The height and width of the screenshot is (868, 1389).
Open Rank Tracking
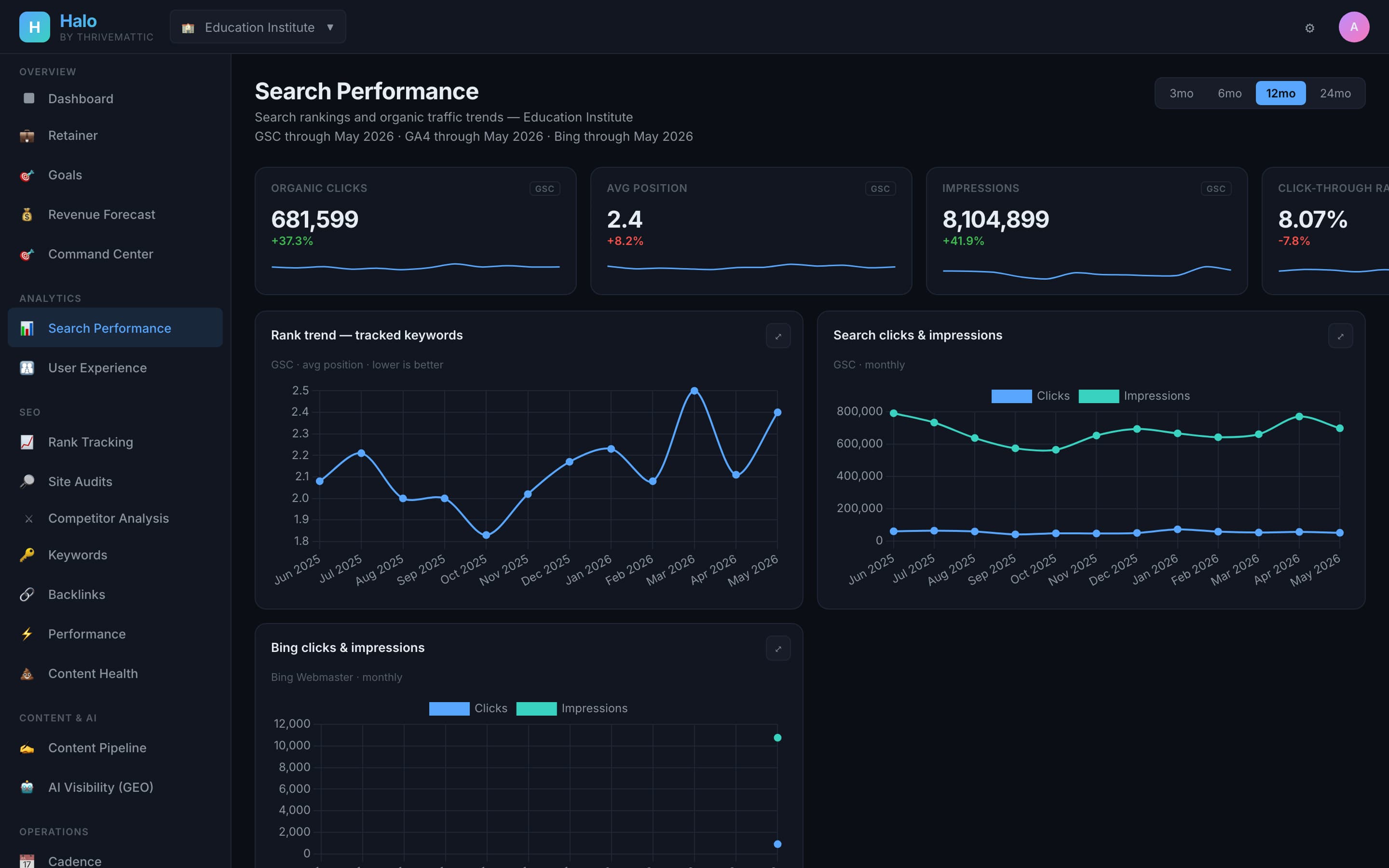tap(115, 442)
